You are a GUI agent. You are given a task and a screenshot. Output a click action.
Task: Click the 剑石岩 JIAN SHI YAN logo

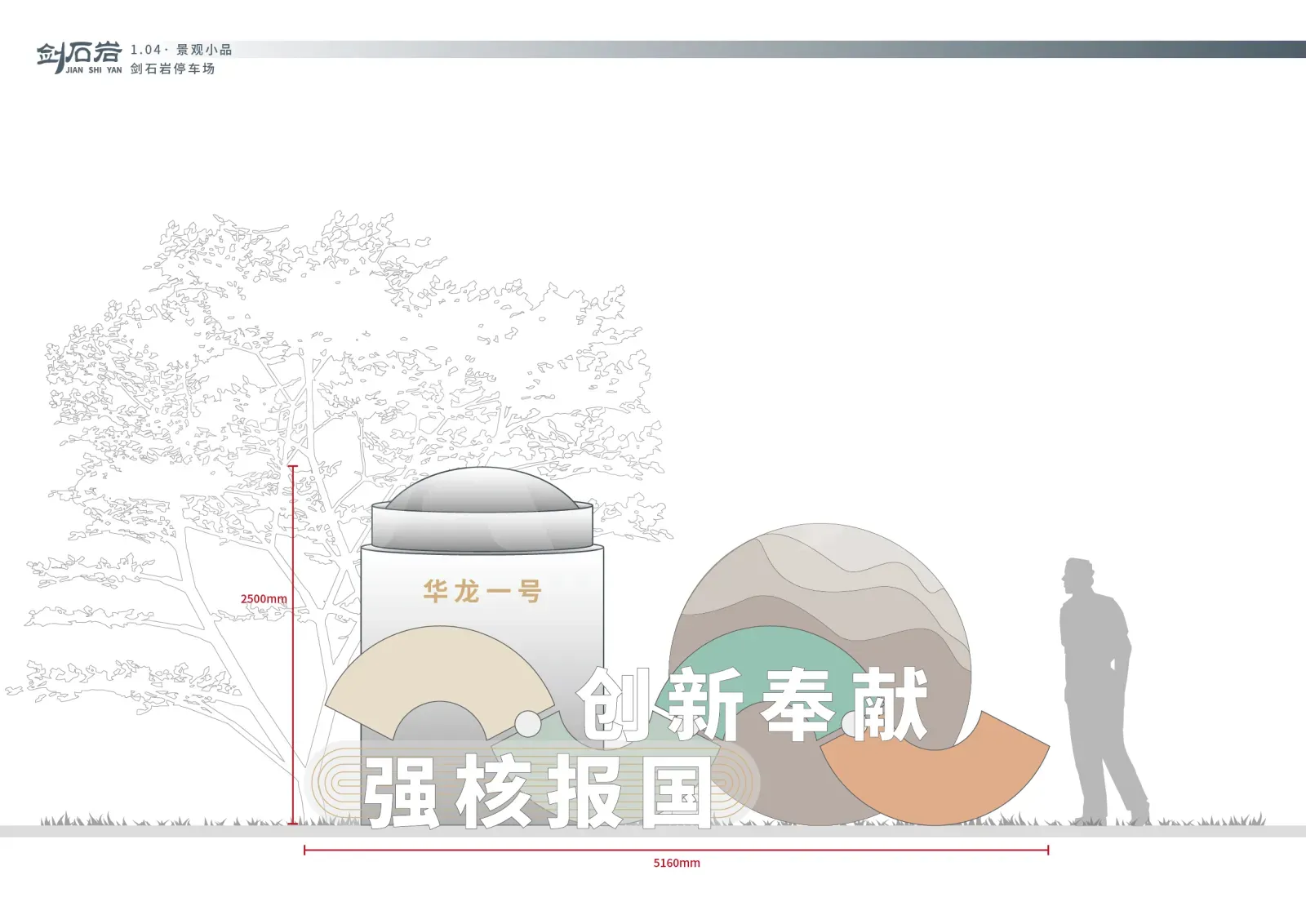79,57
